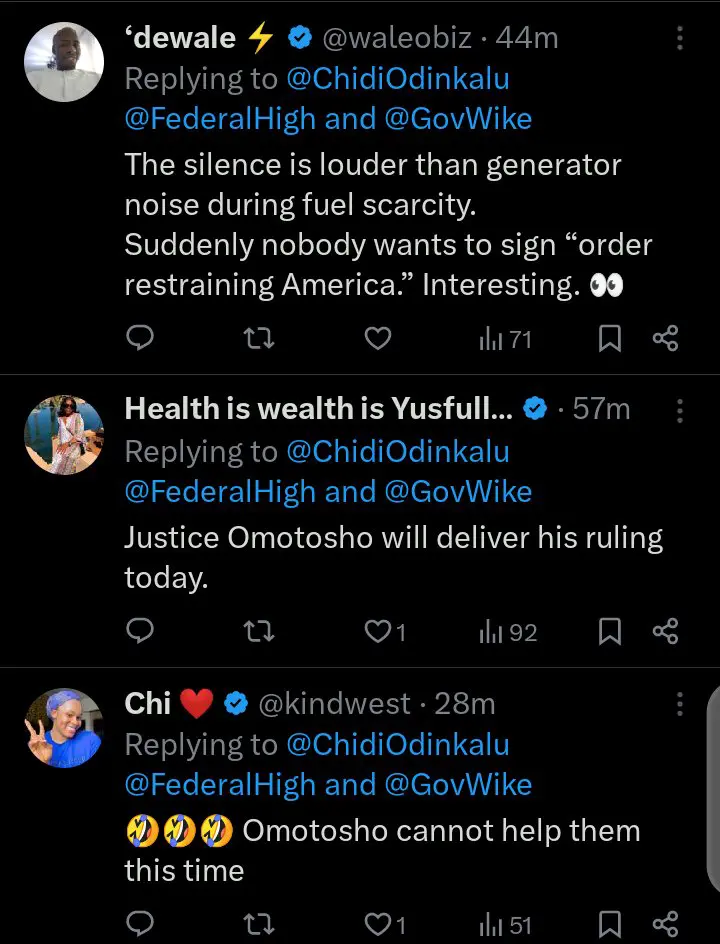Image resolution: width=720 pixels, height=944 pixels.
Task: Bookmark Chi's tweet
Action: click(609, 926)
